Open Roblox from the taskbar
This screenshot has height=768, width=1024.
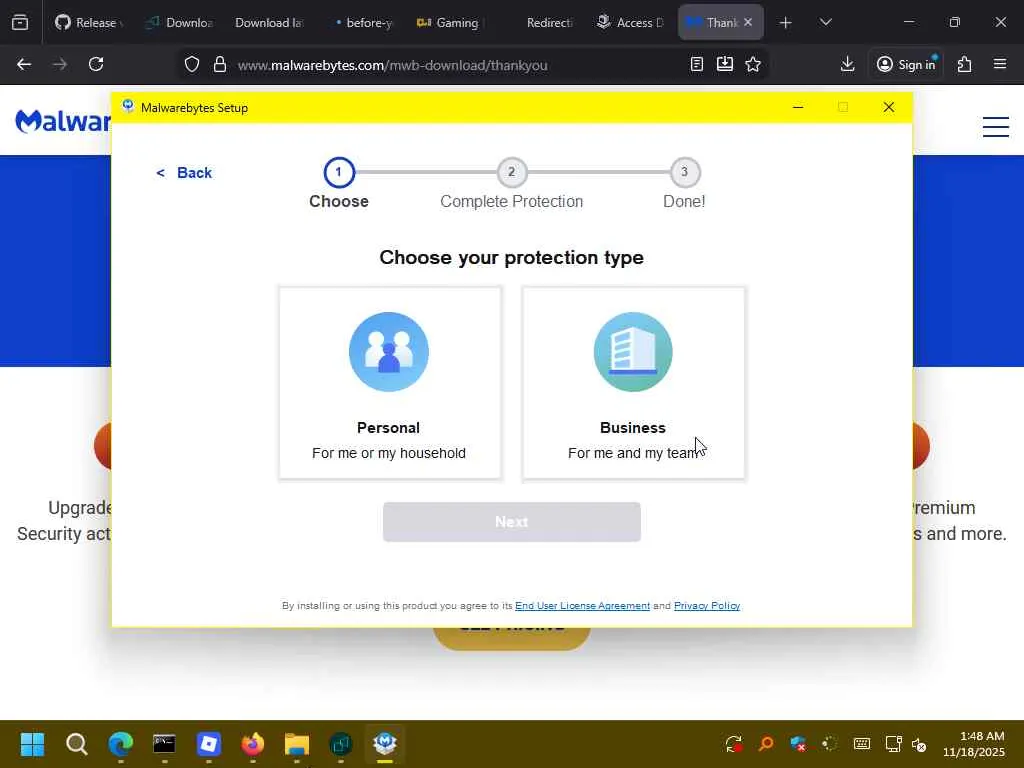pos(208,744)
